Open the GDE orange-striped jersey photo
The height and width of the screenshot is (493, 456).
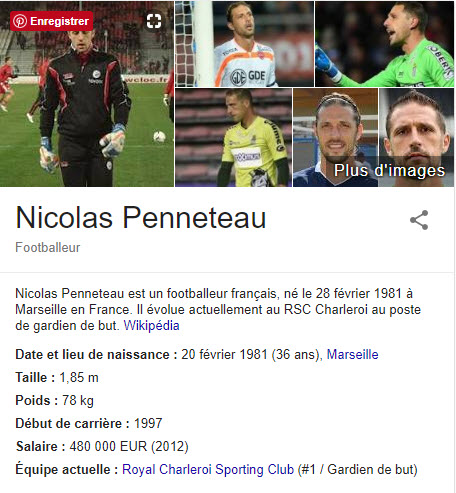coord(244,44)
